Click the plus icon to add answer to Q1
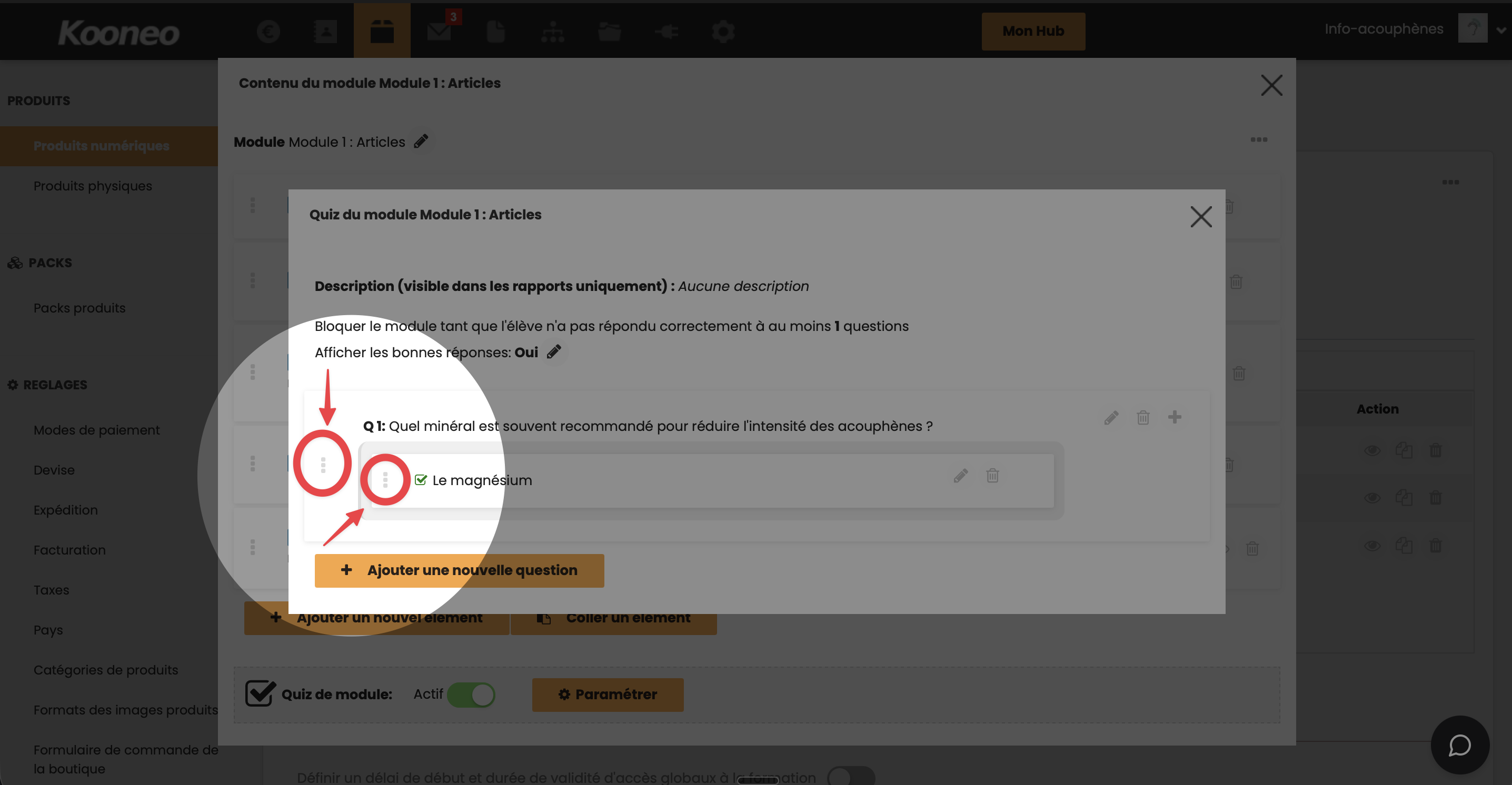Screen dimensions: 1512x785 [x=1174, y=417]
